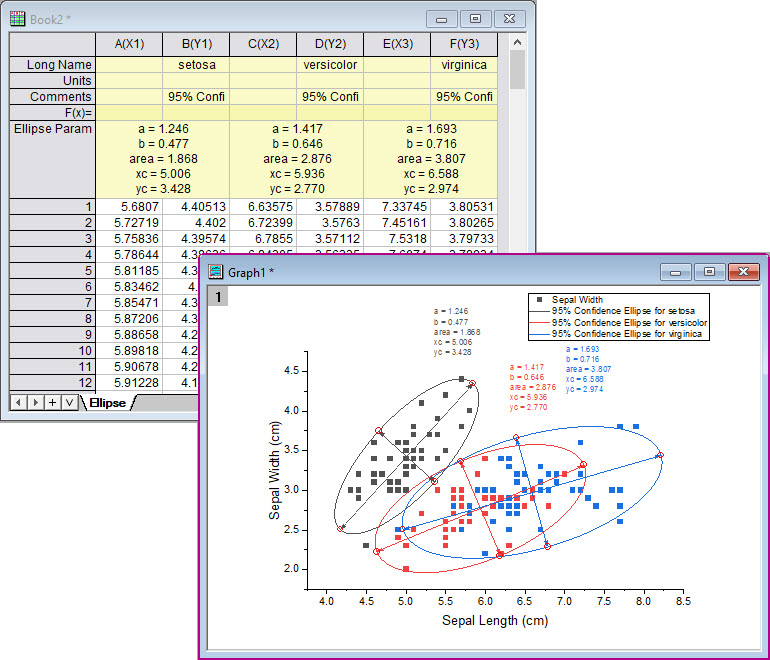Select column D(Y2) header
The image size is (770, 660).
(329, 44)
